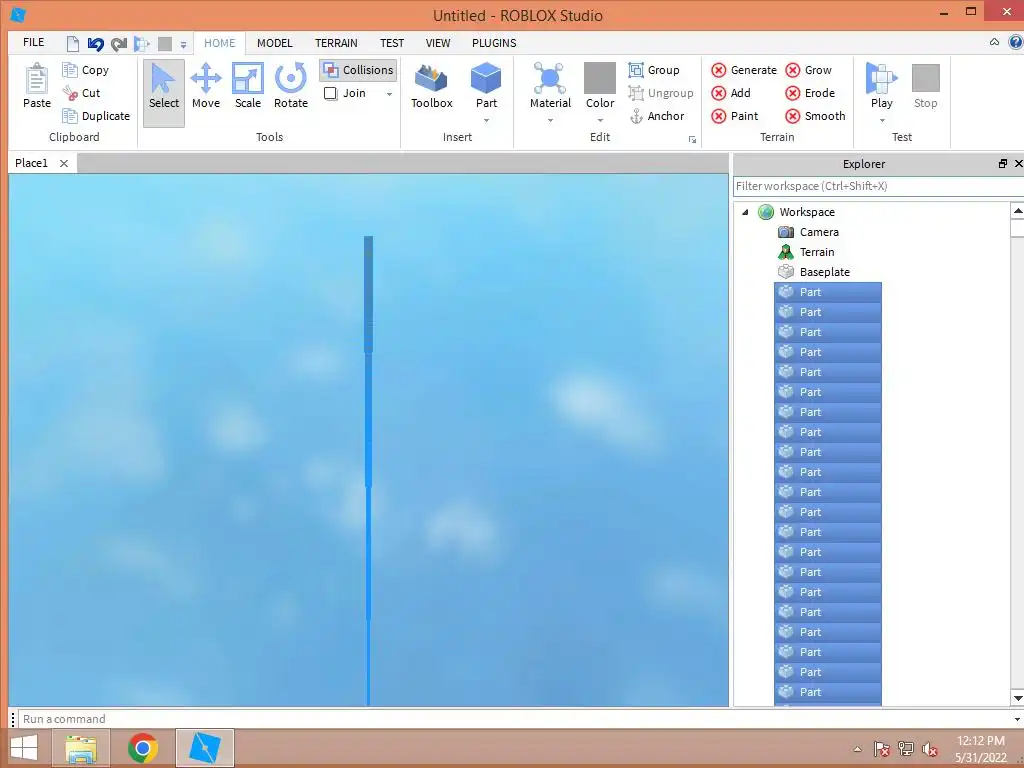Group the selected parts
Viewport: 1024px width, 768px height.
(x=654, y=70)
